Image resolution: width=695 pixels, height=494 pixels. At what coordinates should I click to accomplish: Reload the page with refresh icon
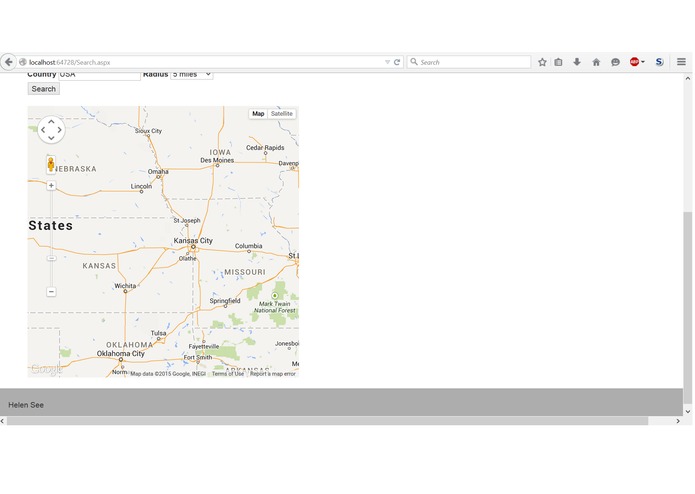point(397,62)
